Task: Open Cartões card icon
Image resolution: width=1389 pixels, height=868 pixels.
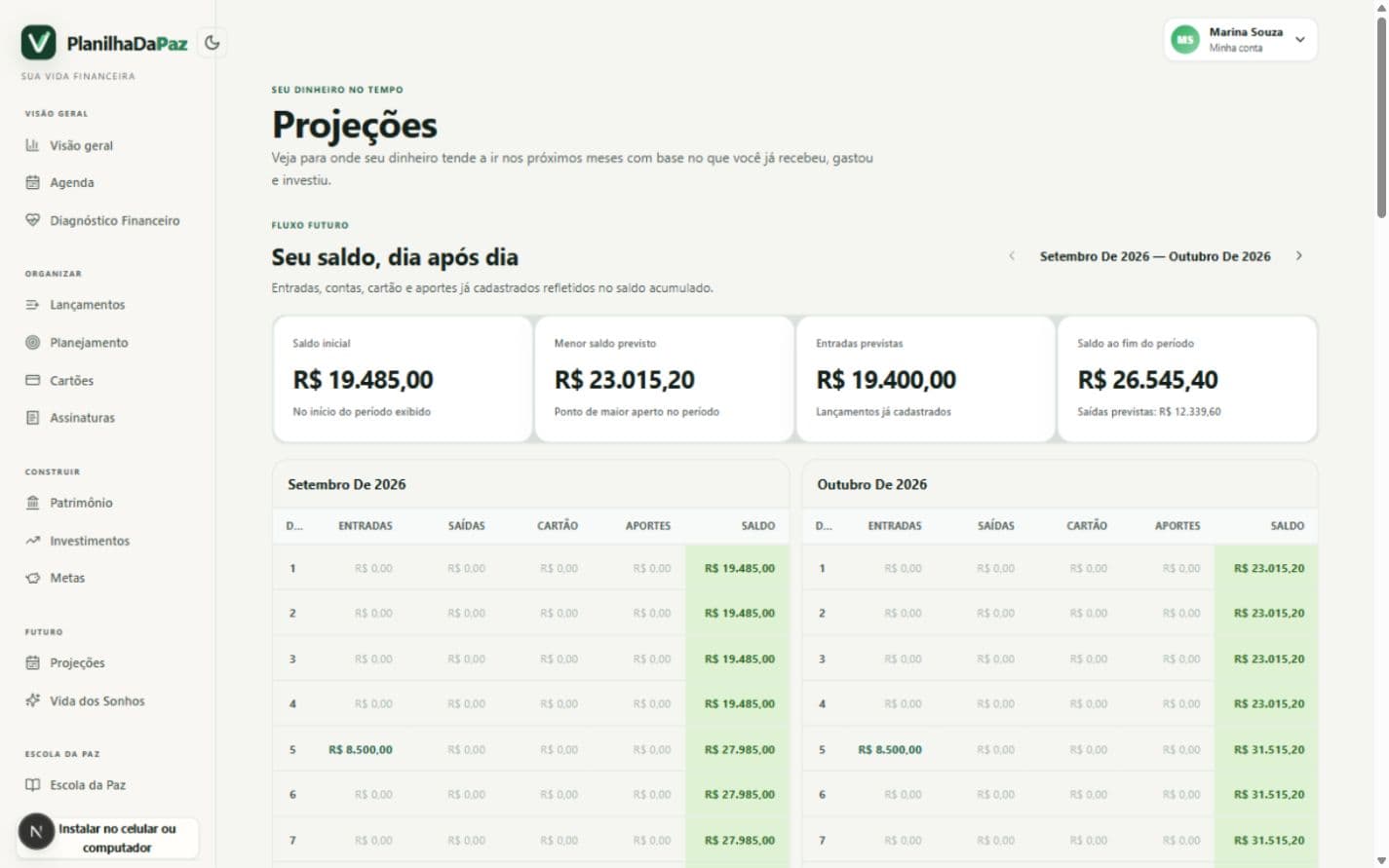Action: click(32, 380)
